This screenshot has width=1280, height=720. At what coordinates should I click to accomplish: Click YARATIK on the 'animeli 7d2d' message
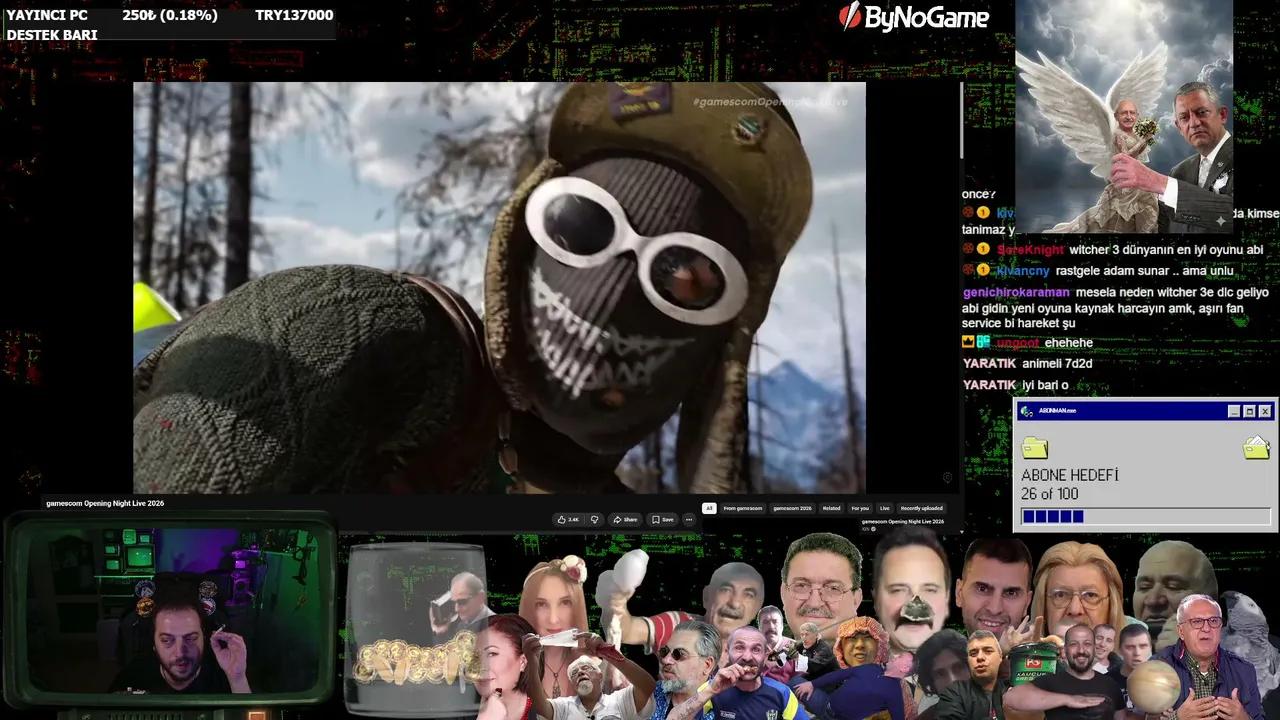pos(989,364)
